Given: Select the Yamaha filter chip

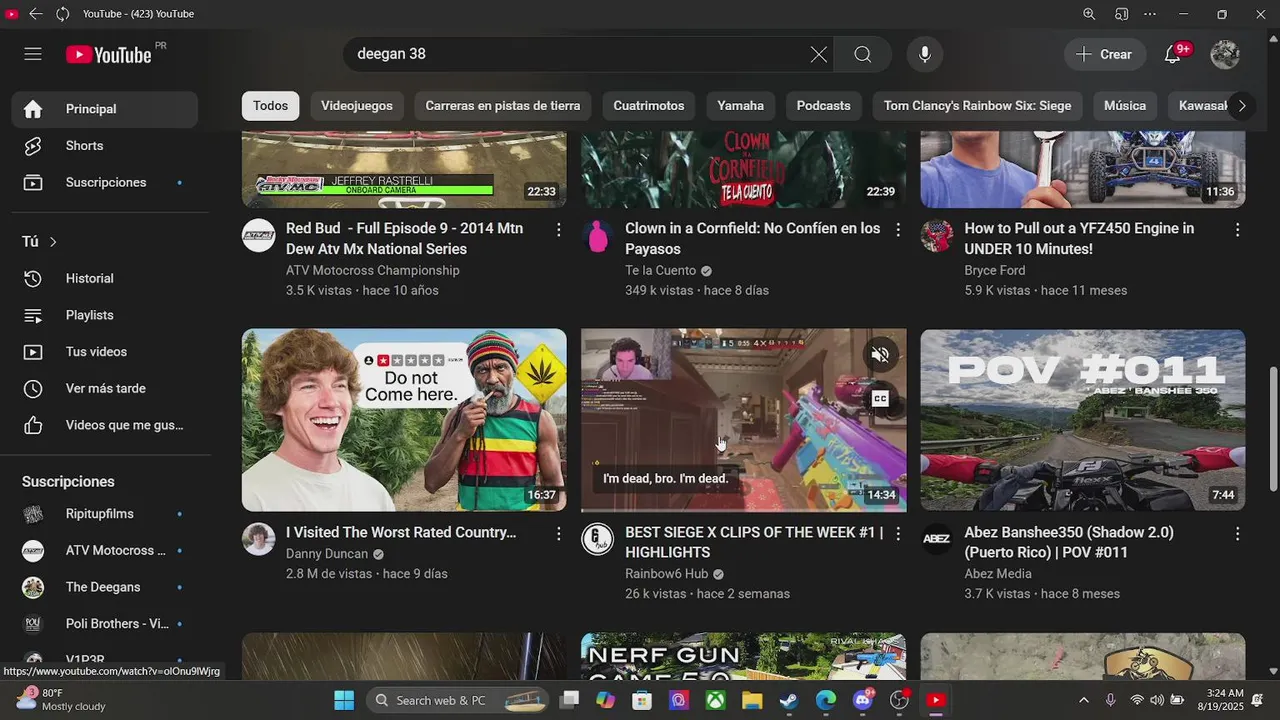Looking at the screenshot, I should (741, 106).
